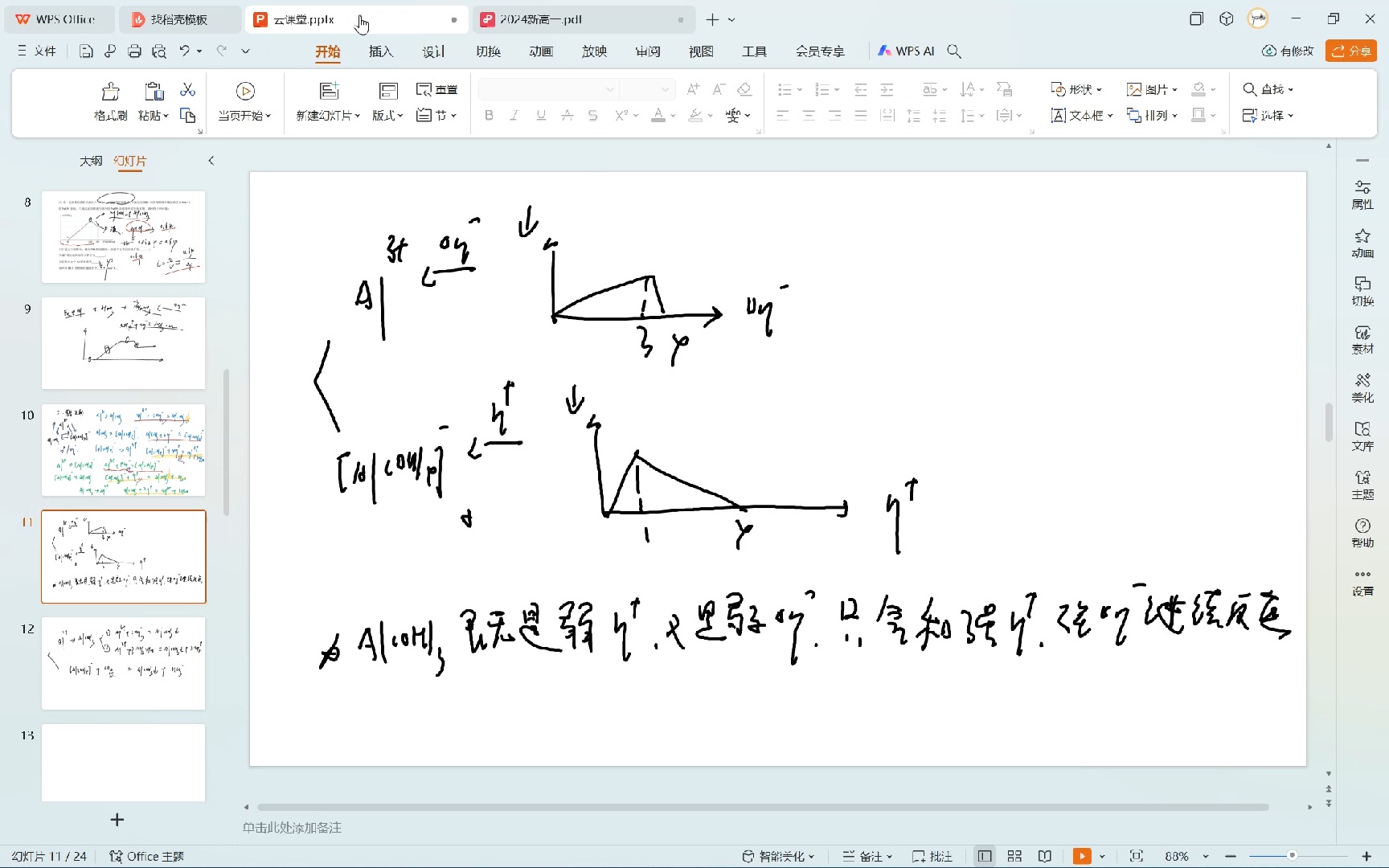The width and height of the screenshot is (1389, 868).
Task: Click the WPS AI button
Action: (906, 51)
